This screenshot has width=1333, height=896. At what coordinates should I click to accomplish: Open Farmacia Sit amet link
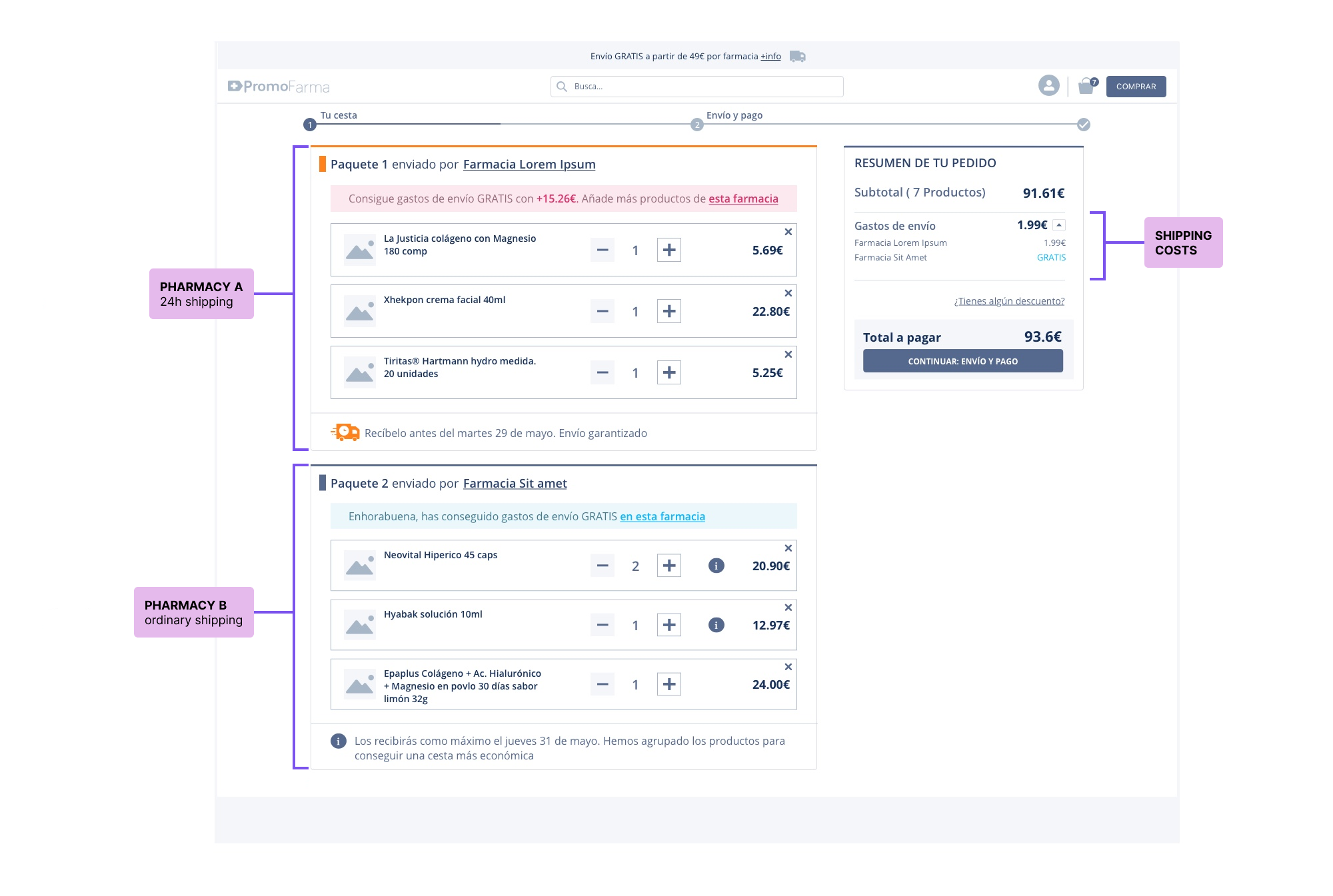515,484
